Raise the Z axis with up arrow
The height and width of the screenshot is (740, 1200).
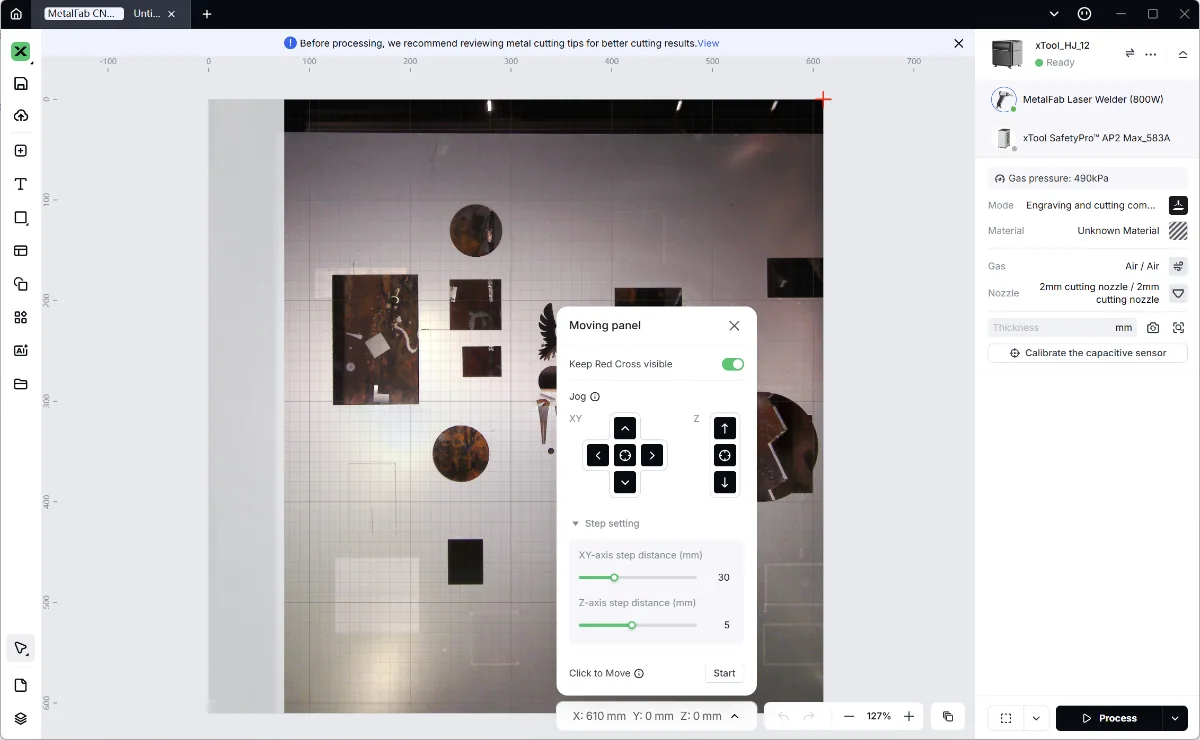coord(725,428)
